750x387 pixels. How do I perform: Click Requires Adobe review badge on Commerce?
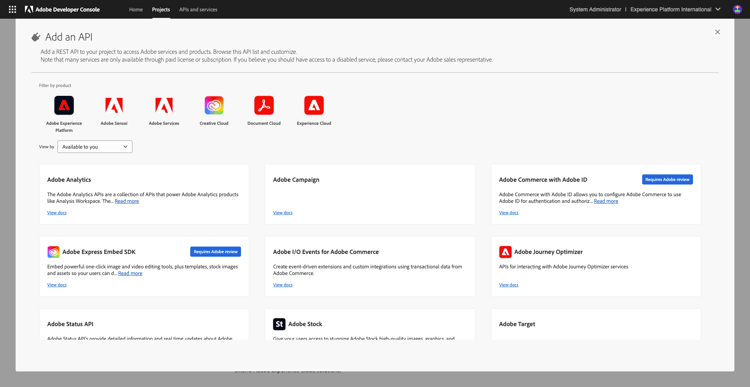tap(667, 179)
